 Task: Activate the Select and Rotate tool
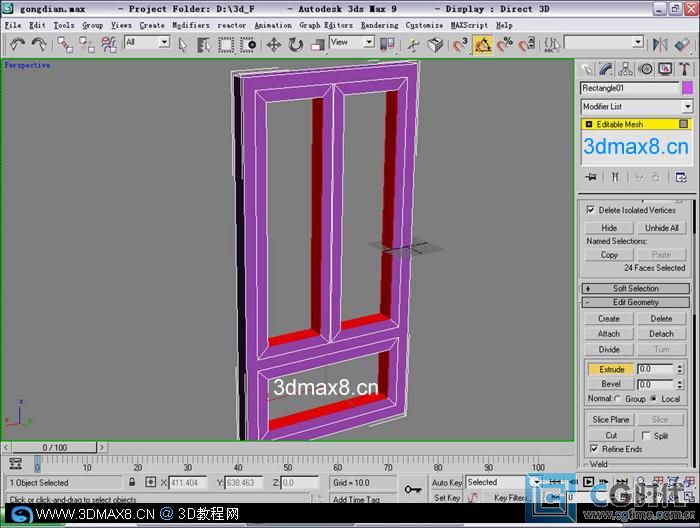(296, 45)
